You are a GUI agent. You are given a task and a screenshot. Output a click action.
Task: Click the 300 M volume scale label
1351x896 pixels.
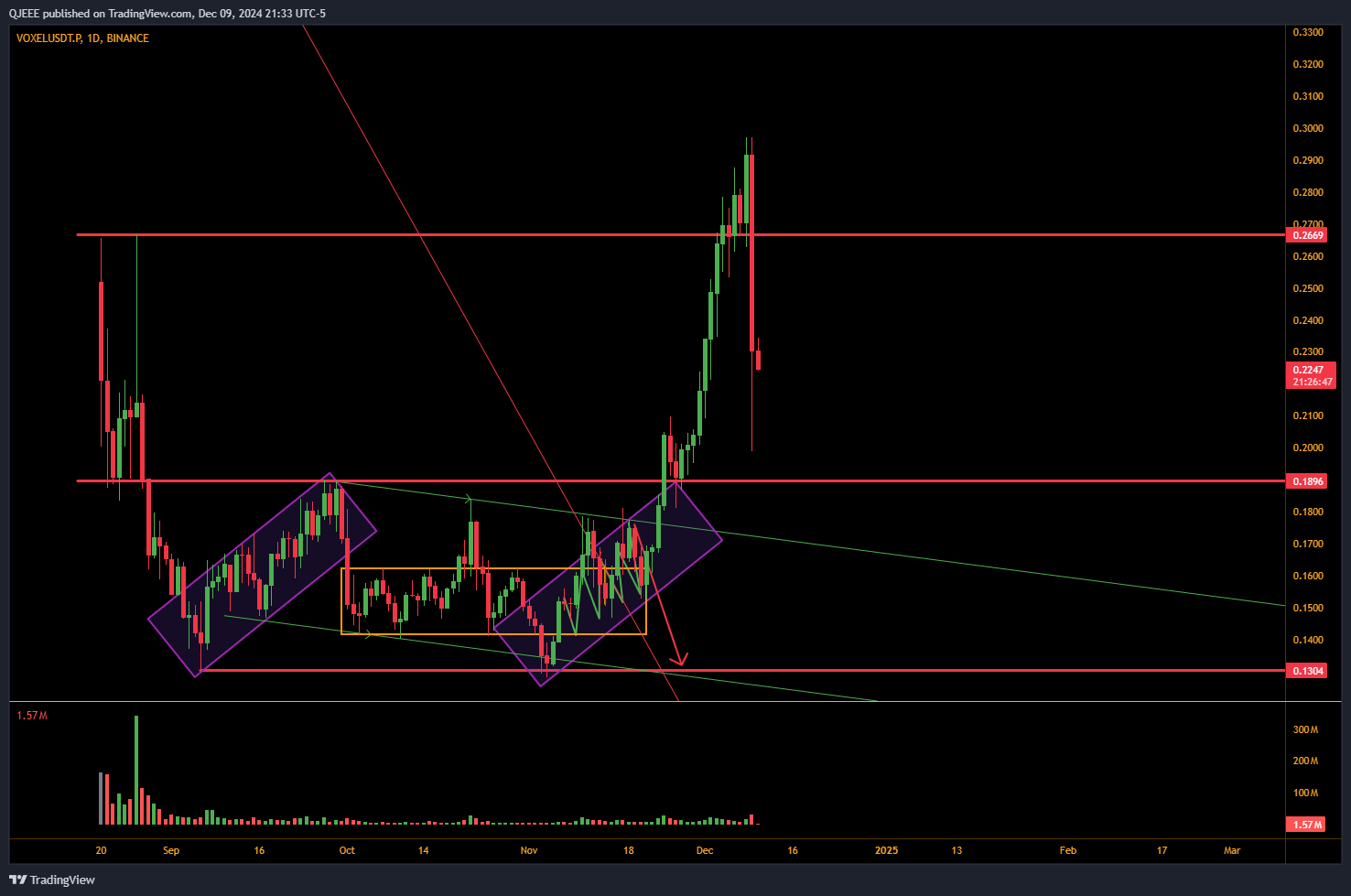click(1305, 729)
